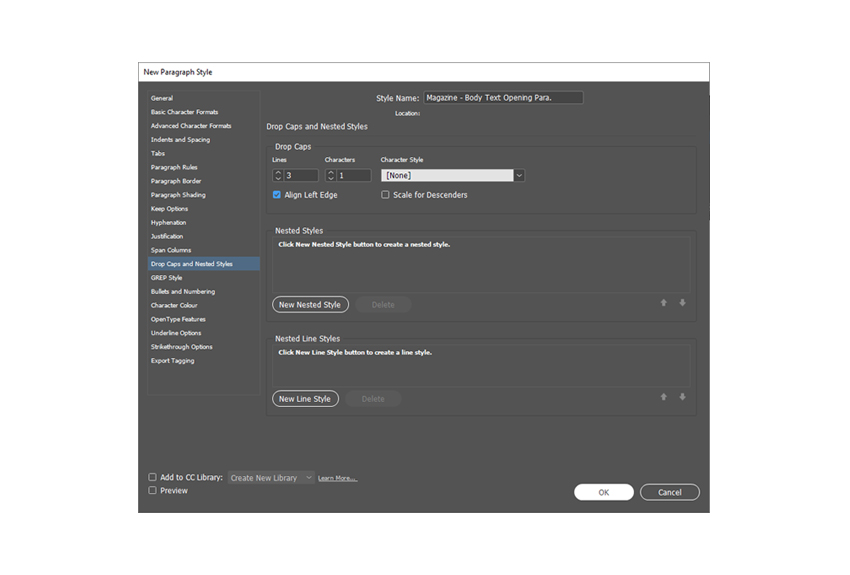Image resolution: width=850 pixels, height=575 pixels.
Task: Open Character Style dropdown arrow
Action: (519, 176)
